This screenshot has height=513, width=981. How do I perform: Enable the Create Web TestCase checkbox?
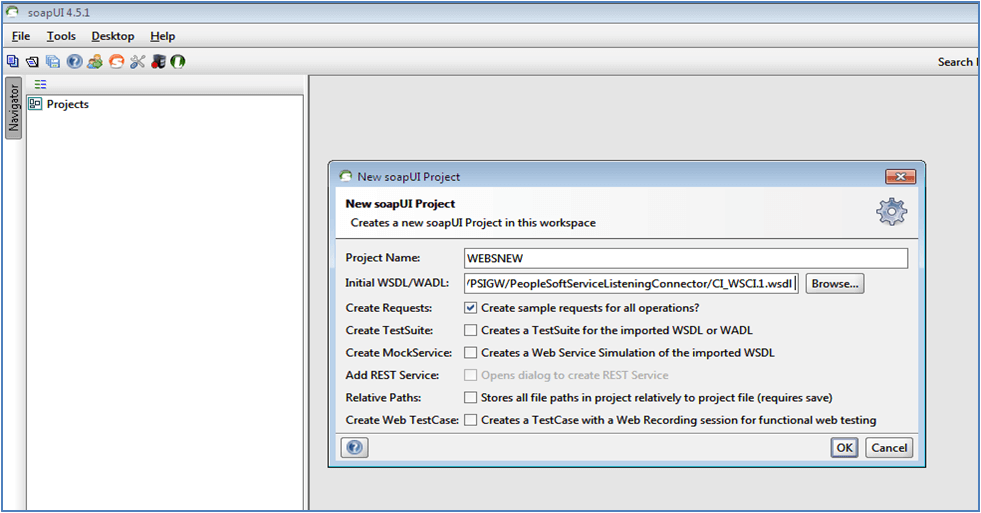pyautogui.click(x=470, y=420)
